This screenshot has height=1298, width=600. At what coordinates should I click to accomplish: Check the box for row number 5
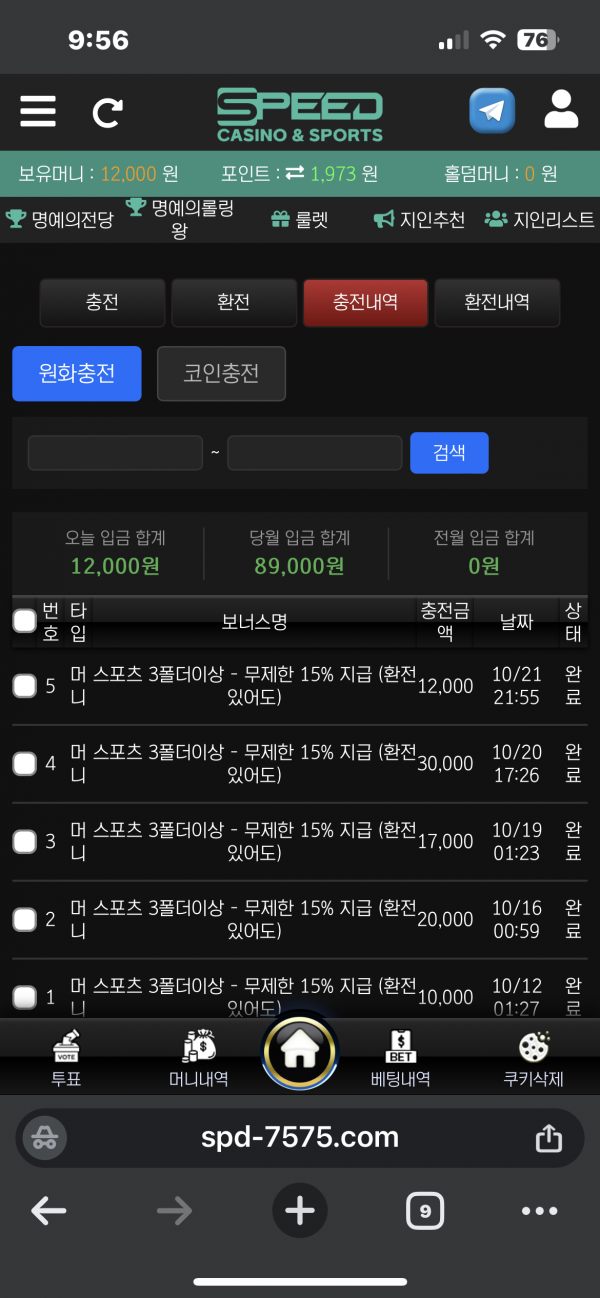[x=25, y=686]
